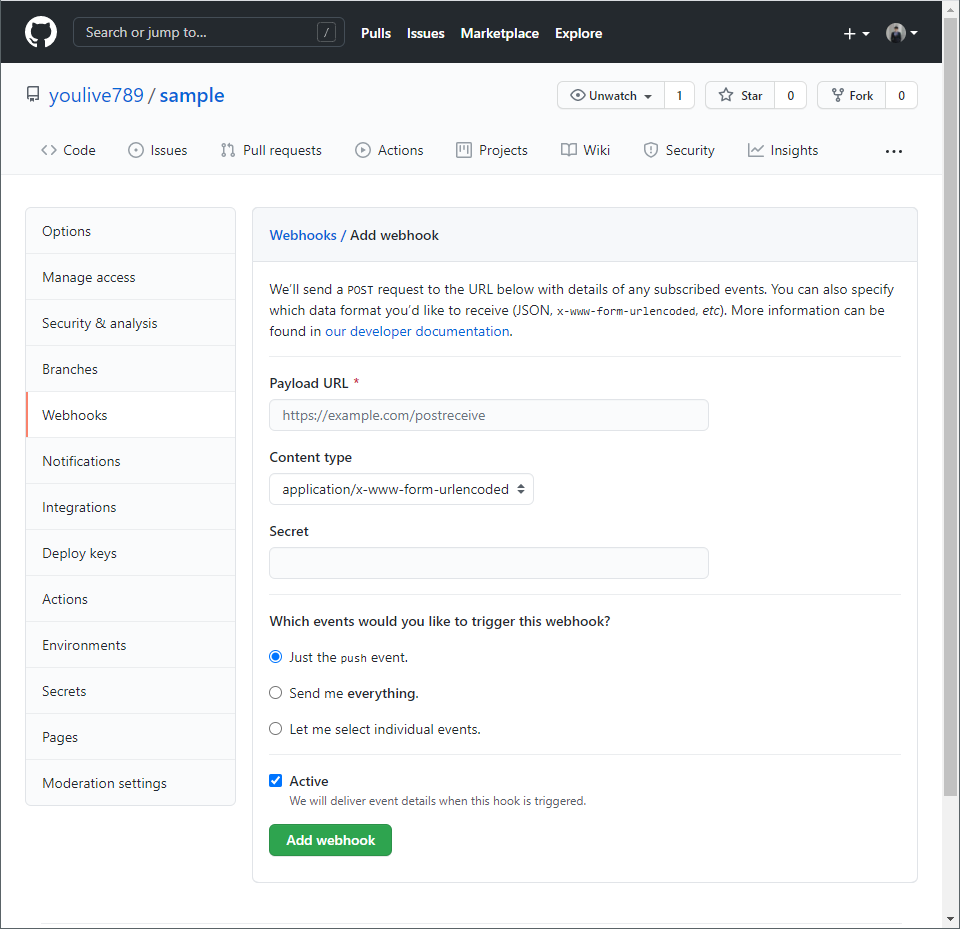Viewport: 960px width, 929px height.
Task: Click the scrollbar down arrow
Action: point(950,919)
